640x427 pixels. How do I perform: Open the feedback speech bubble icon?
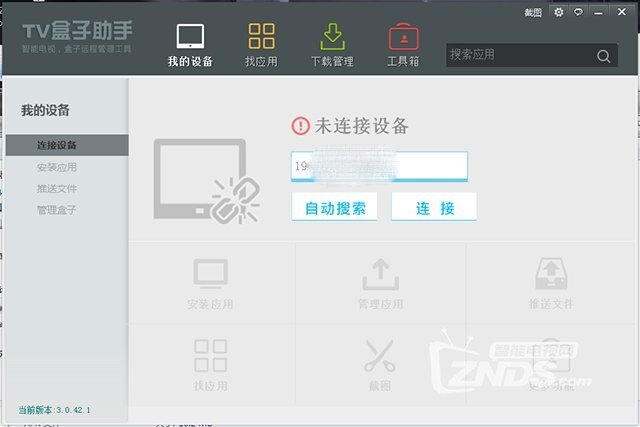tap(578, 12)
